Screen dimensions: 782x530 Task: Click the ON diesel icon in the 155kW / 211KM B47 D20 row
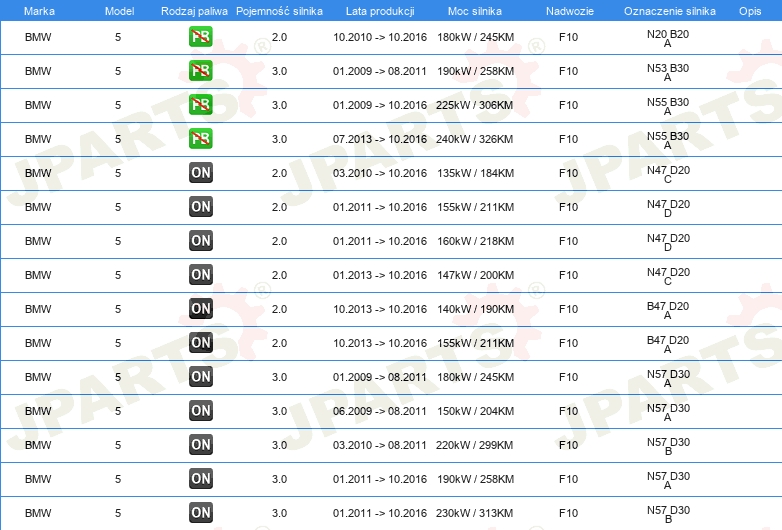click(200, 343)
